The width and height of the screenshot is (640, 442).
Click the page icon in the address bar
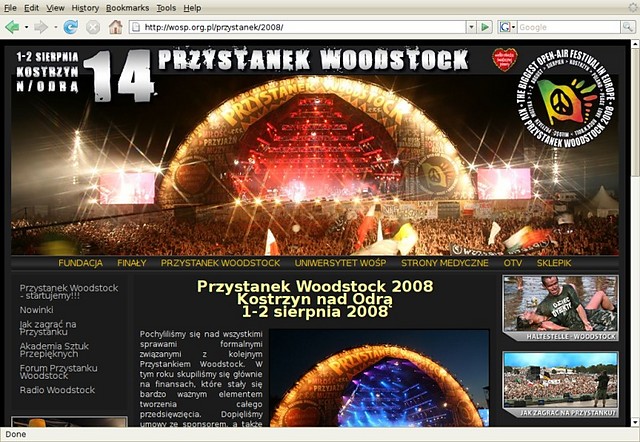click(x=136, y=27)
